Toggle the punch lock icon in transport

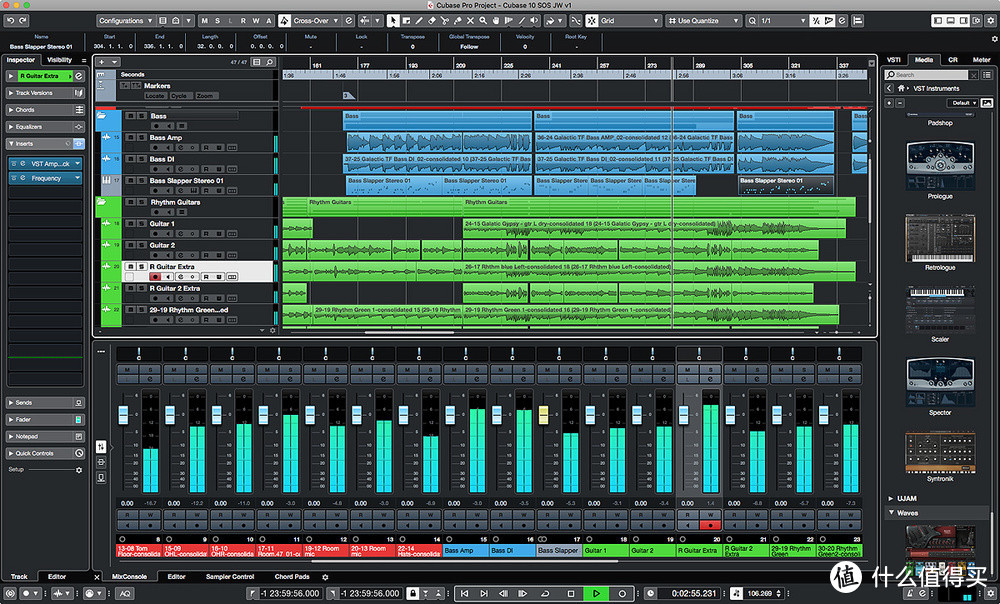click(413, 593)
